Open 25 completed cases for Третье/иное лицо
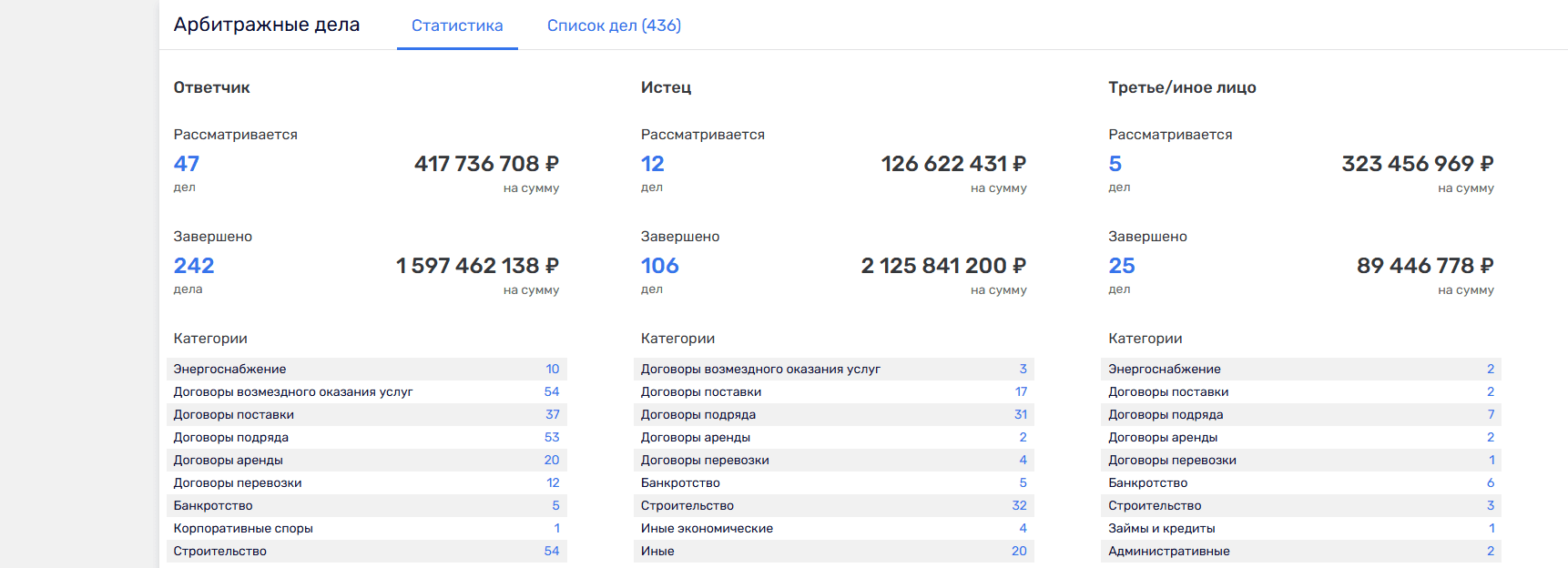1568x568 pixels. [x=1122, y=266]
